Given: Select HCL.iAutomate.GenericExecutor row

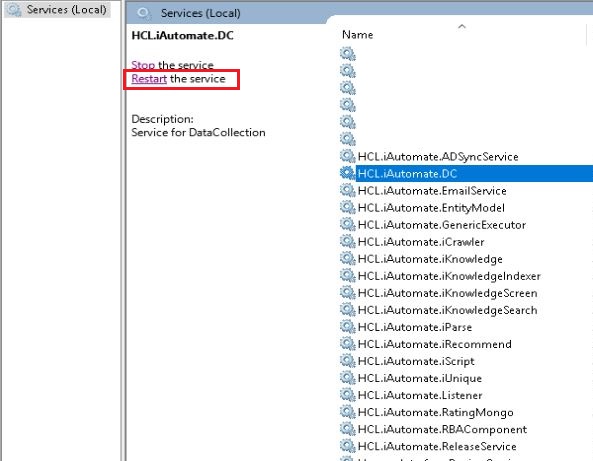Looking at the screenshot, I should pyautogui.click(x=442, y=225).
